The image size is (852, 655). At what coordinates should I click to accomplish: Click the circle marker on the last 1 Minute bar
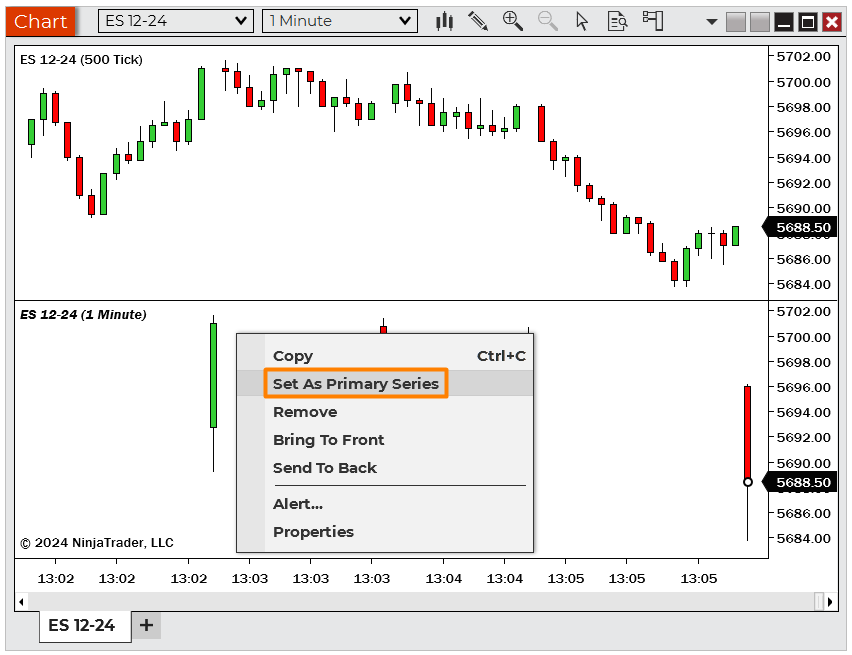click(748, 482)
